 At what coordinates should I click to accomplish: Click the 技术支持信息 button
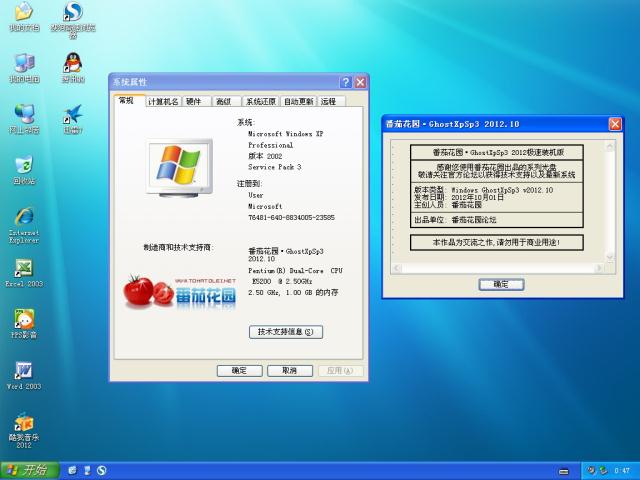(x=286, y=331)
